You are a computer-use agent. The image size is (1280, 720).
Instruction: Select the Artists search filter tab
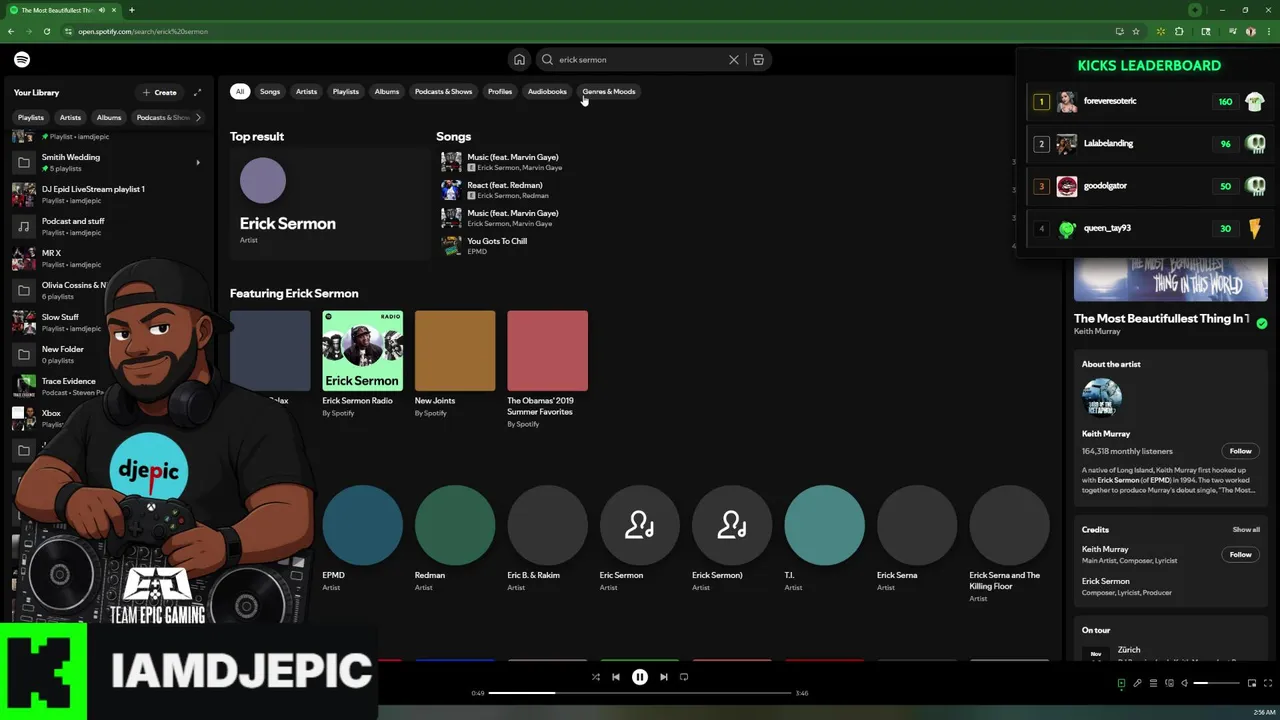pyautogui.click(x=306, y=91)
